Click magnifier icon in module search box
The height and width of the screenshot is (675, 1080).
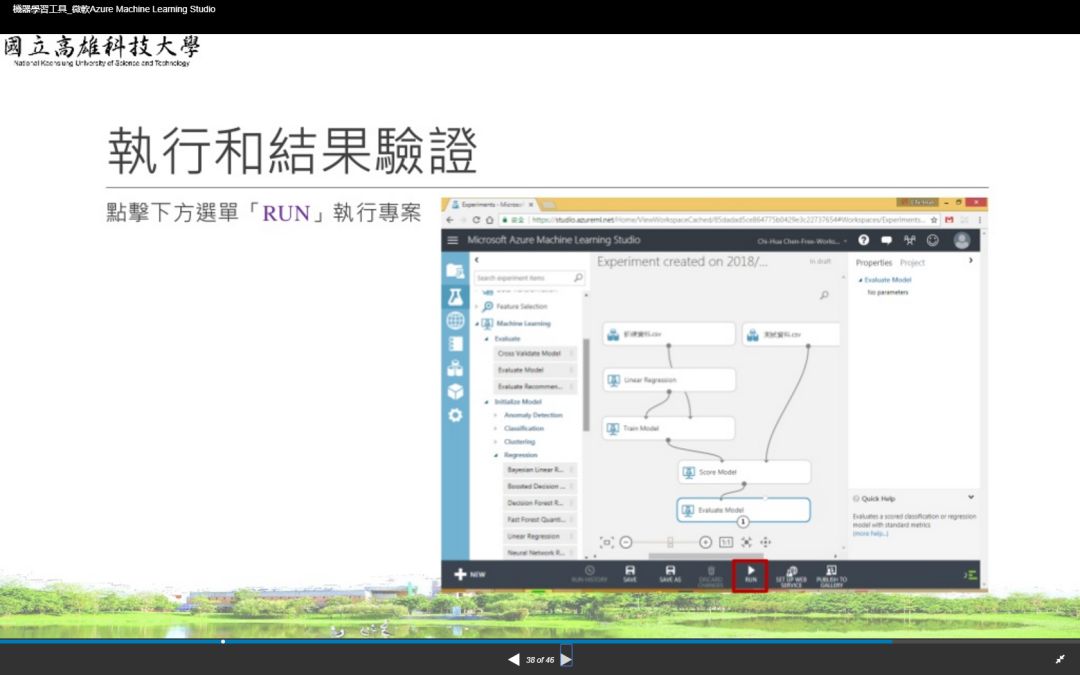coord(578,278)
